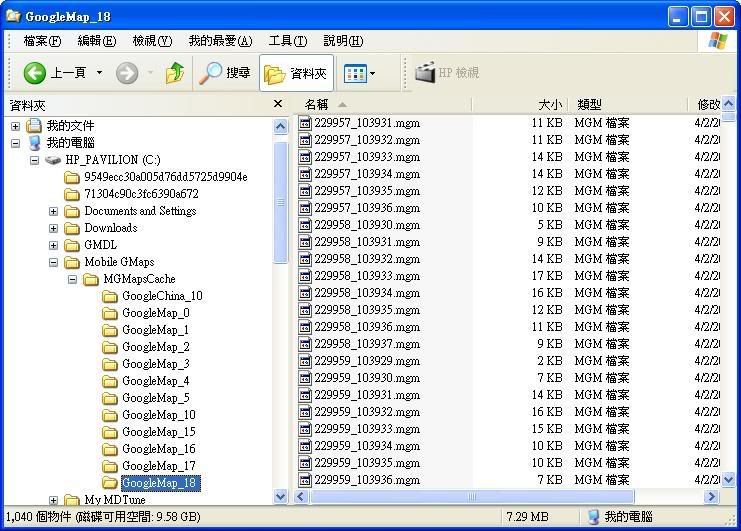The height and width of the screenshot is (531, 741).
Task: Expand the Documents and Settings folder
Action: click(54, 211)
